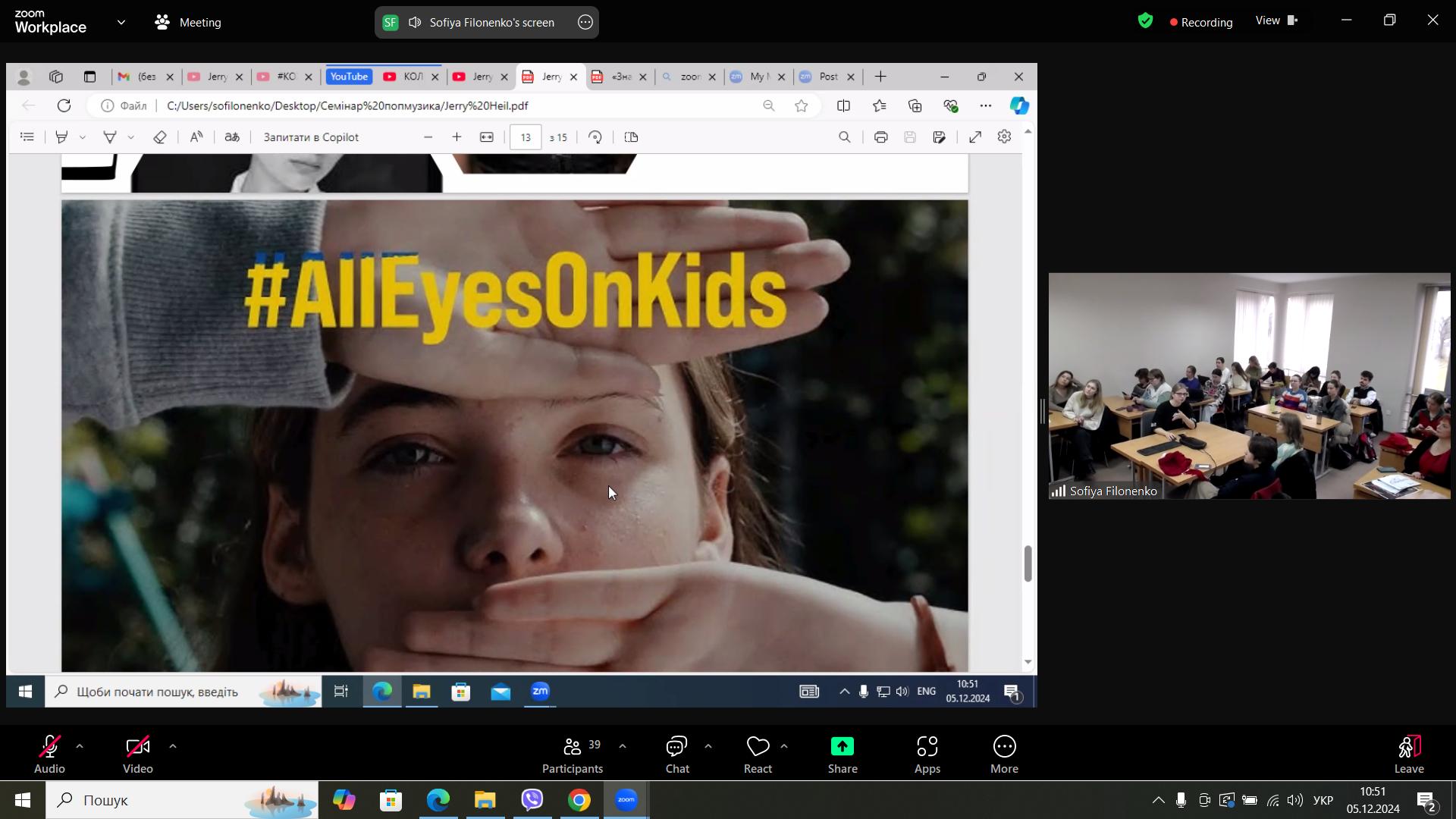Click the panel divider handle beside video
The height and width of the screenshot is (819, 1456).
(1043, 412)
